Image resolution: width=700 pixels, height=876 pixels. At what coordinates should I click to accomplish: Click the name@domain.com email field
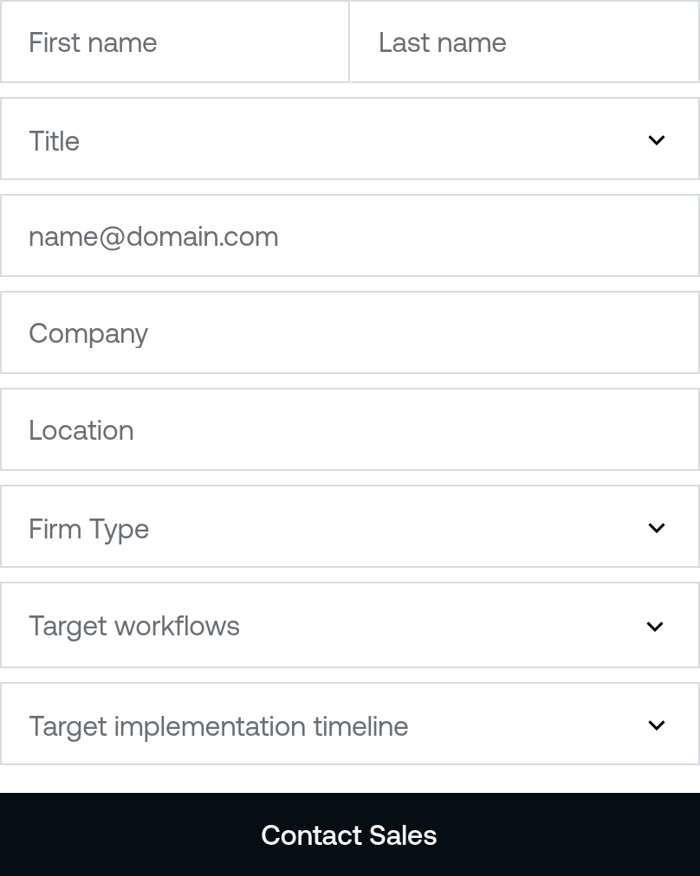tap(350, 237)
